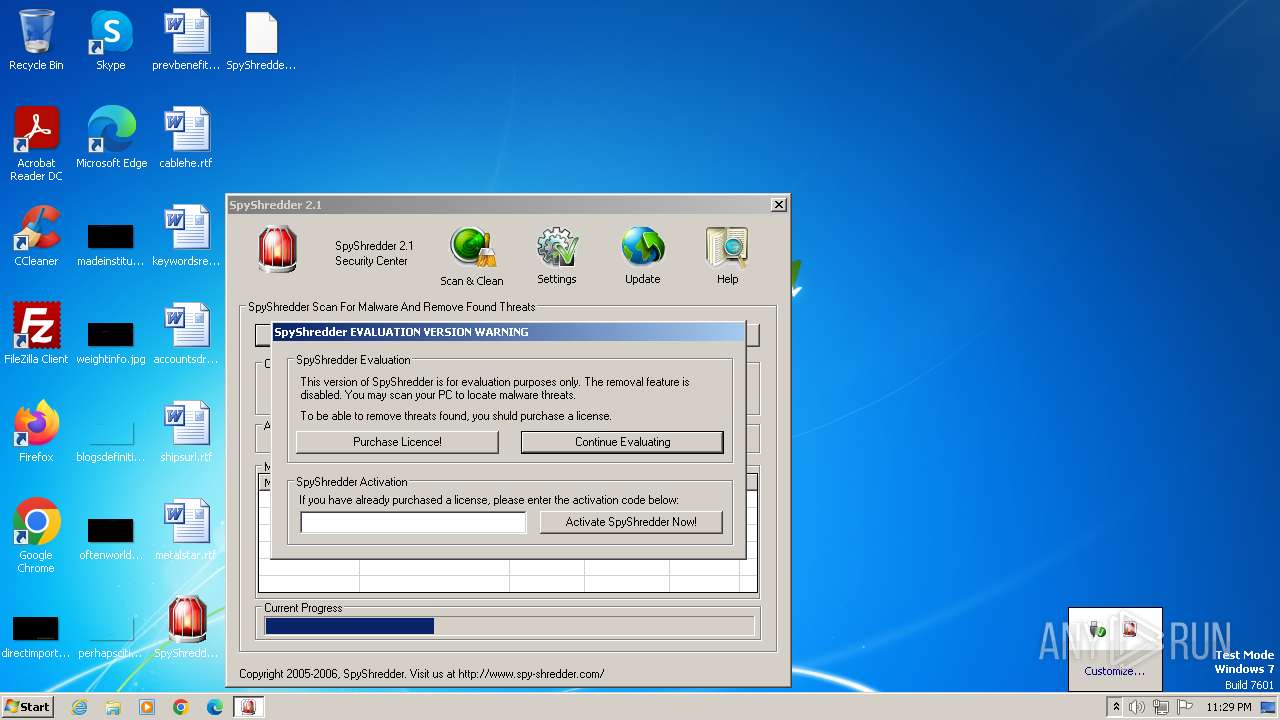1280x720 pixels.
Task: Open the Scan & Clean tool
Action: pos(473,257)
